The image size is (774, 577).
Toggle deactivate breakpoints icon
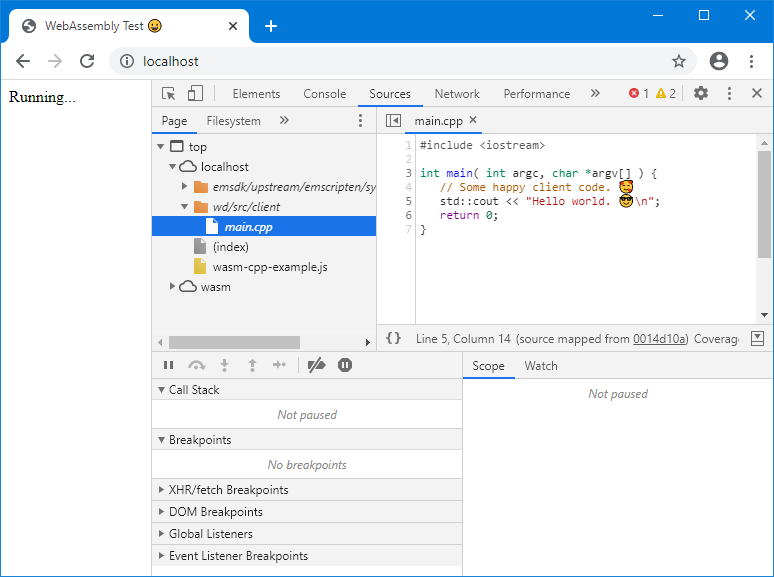point(316,365)
